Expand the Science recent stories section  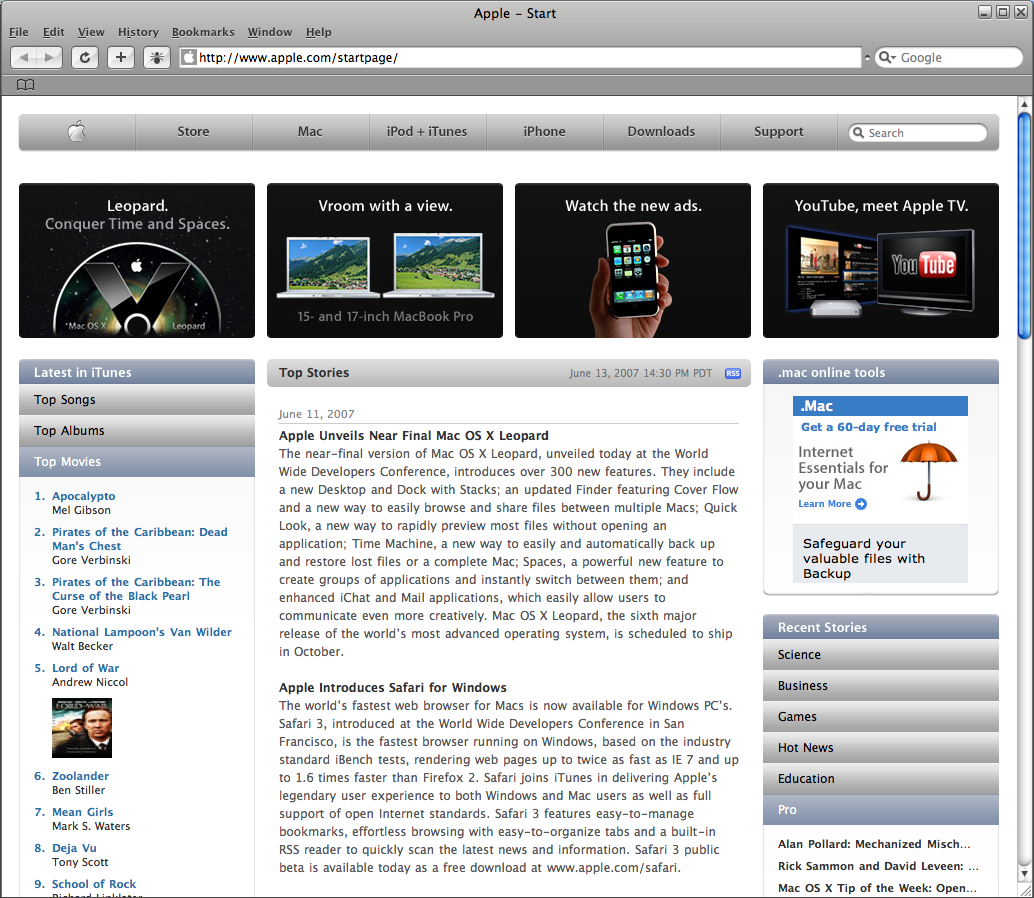tap(880, 655)
